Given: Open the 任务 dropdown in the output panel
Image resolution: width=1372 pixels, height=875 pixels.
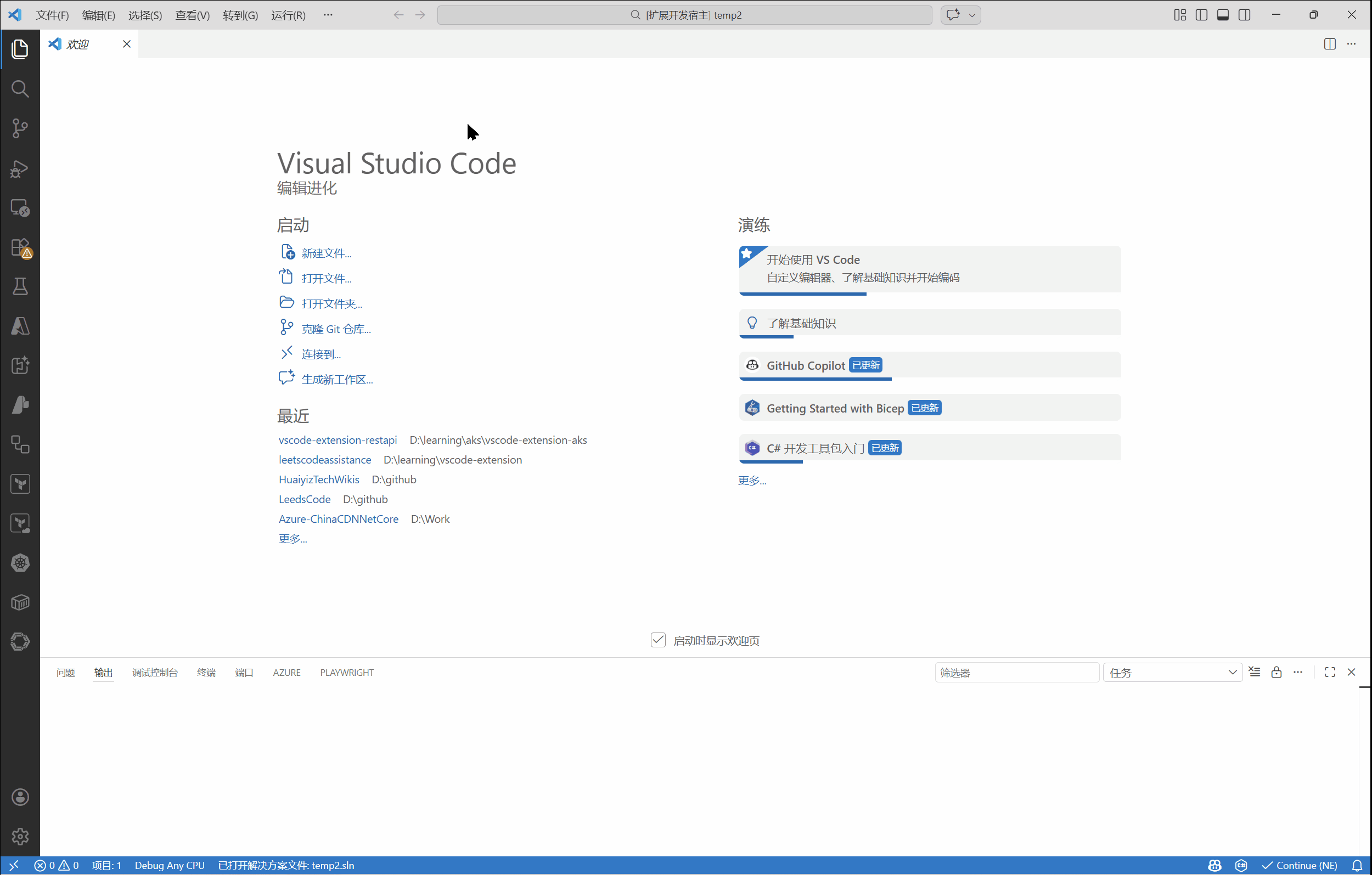Looking at the screenshot, I should 1172,672.
